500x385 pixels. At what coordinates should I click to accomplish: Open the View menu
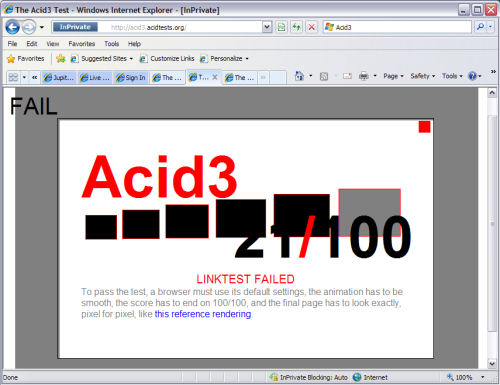[53, 44]
